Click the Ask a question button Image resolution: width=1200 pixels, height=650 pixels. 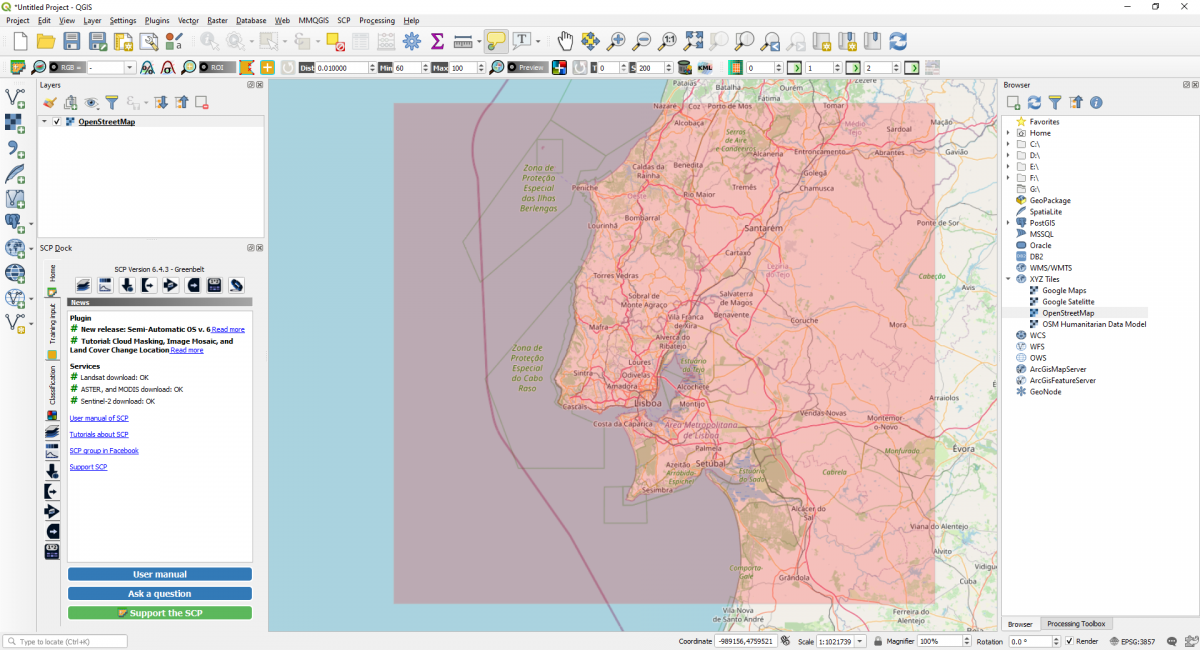160,593
